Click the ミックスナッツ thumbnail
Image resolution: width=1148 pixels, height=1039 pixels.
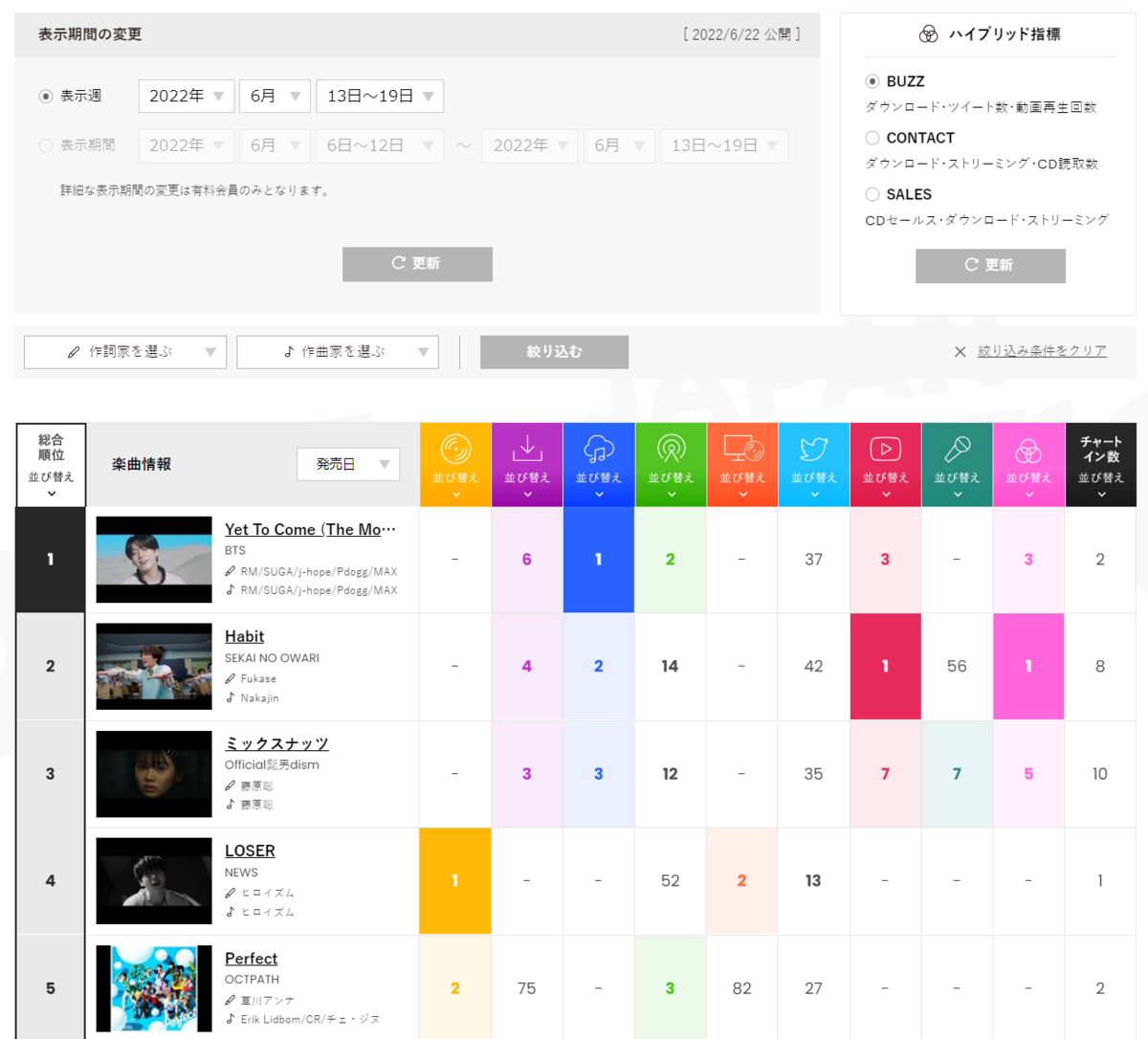click(154, 774)
